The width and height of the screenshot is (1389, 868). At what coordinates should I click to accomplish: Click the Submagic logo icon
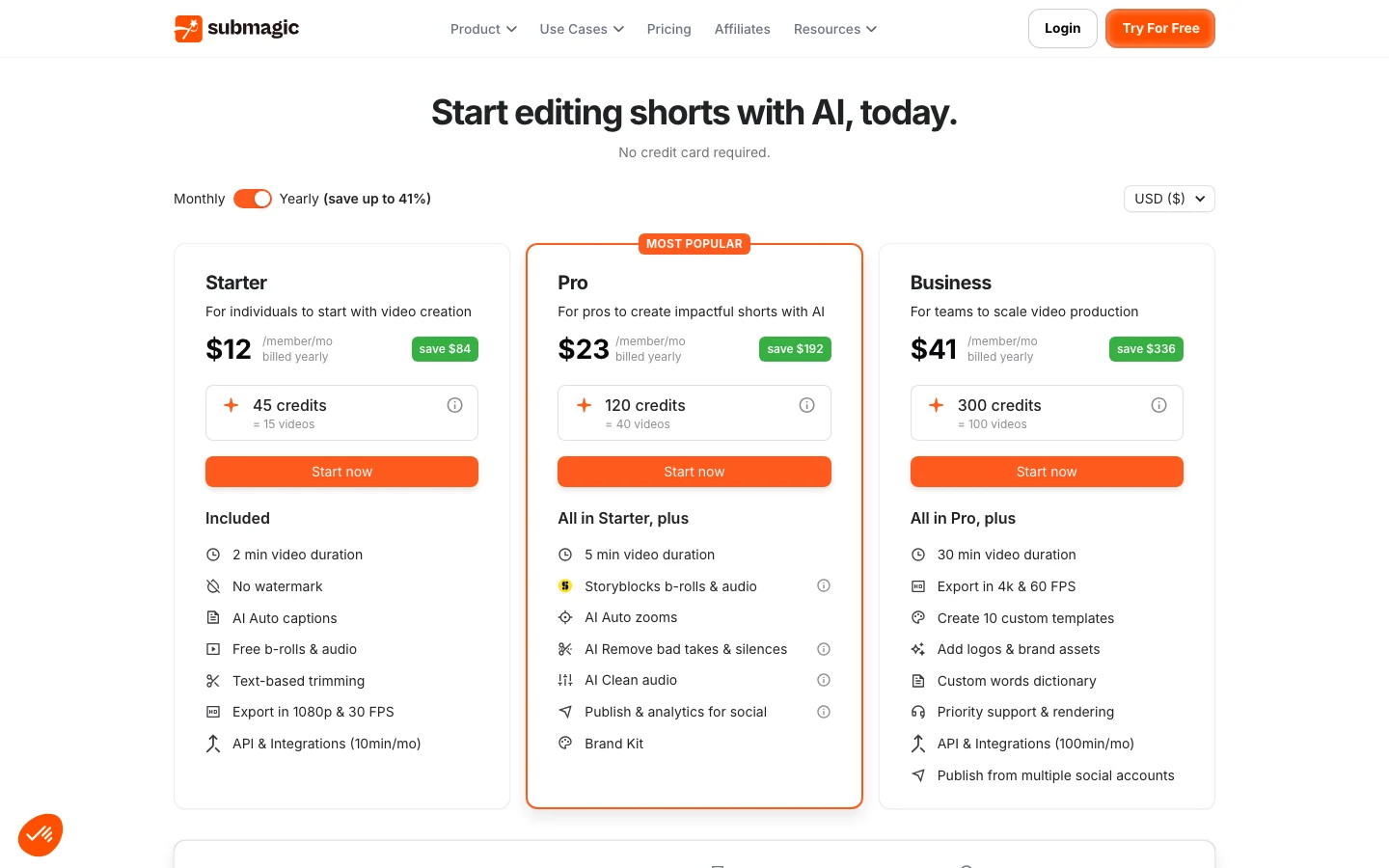pyautogui.click(x=188, y=29)
